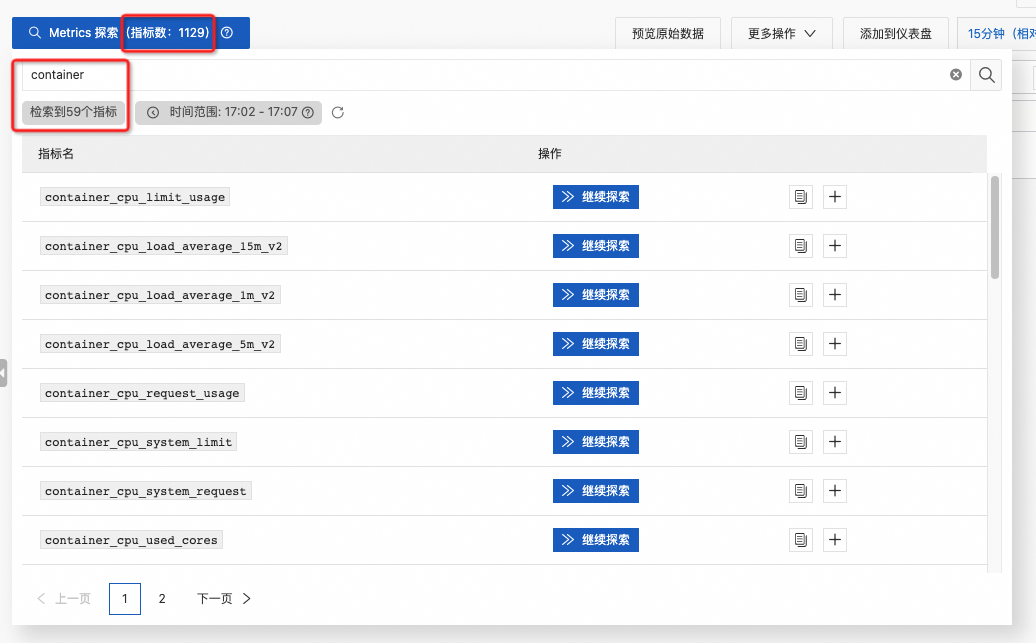Copy the container_cpu_limit_usage metric name
Image resolution: width=1036 pixels, height=643 pixels.
(800, 197)
